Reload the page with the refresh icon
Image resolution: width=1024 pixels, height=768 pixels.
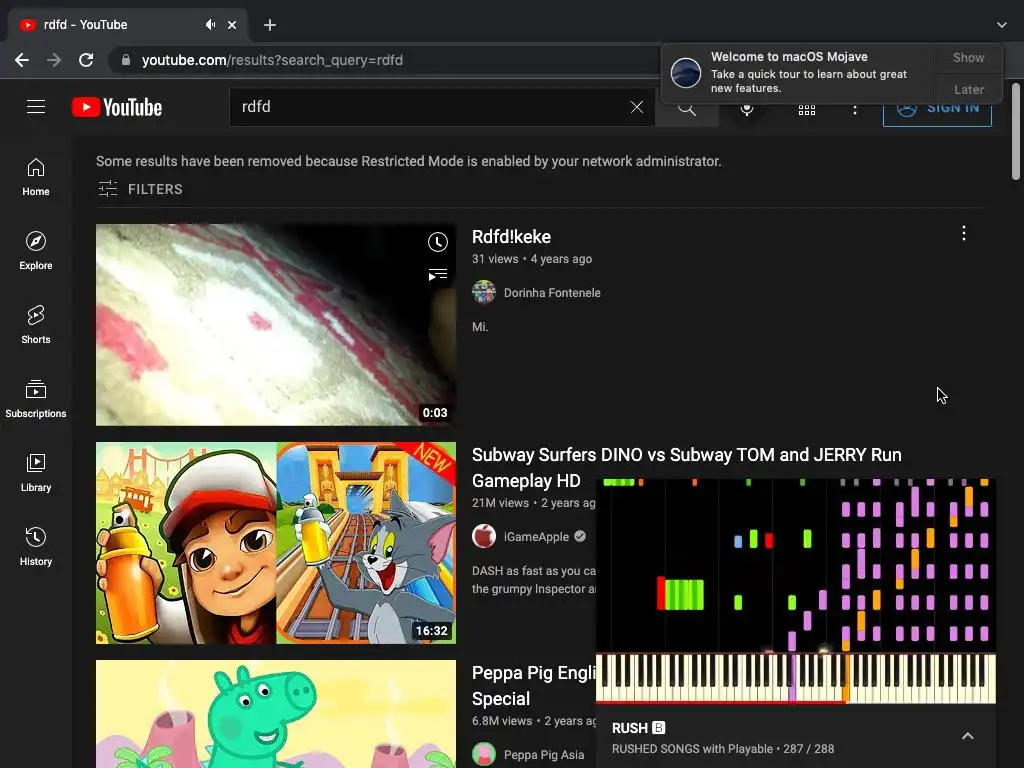(86, 60)
